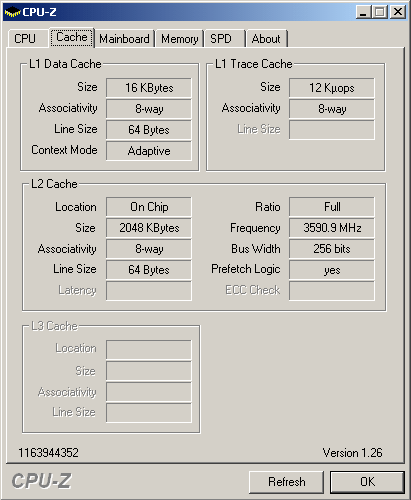Click the Refresh button
Image resolution: width=411 pixels, height=500 pixels.
click(x=287, y=482)
